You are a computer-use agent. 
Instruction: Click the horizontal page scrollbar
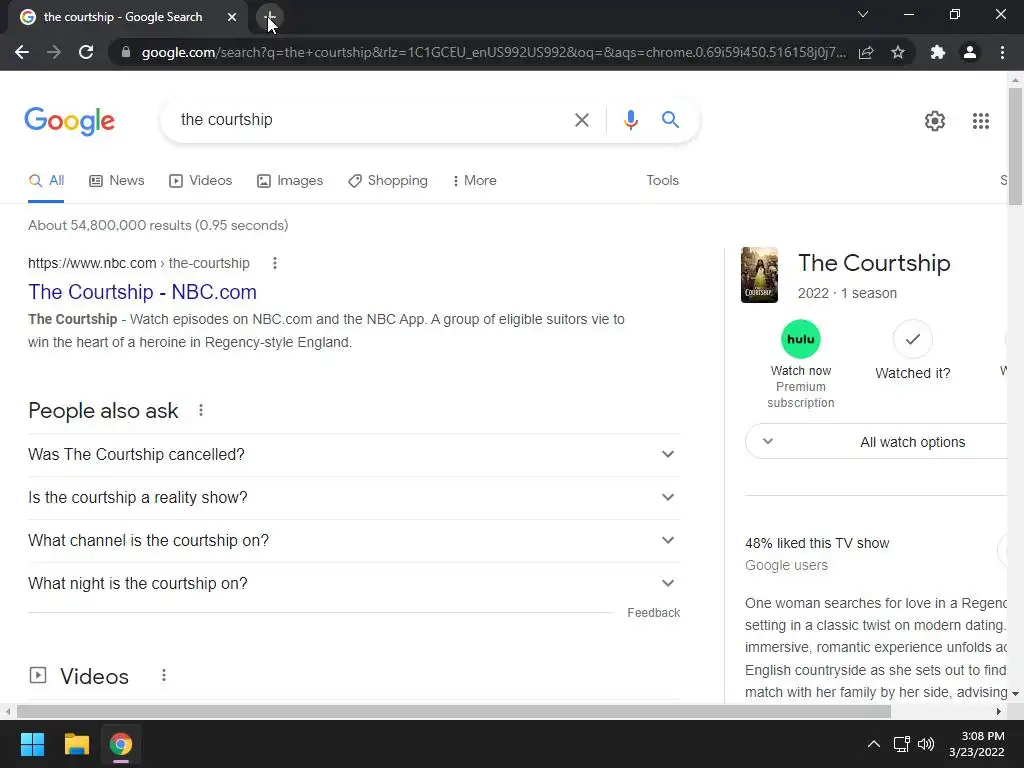(453, 711)
